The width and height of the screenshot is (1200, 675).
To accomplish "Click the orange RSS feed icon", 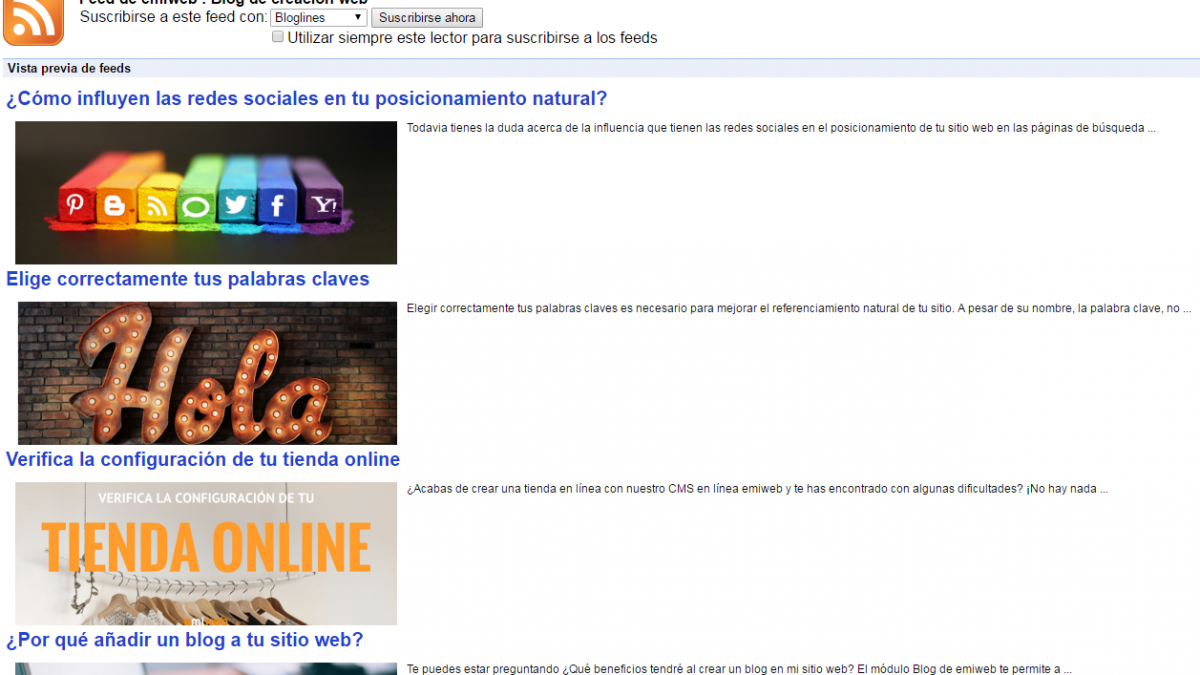I will coord(33,22).
